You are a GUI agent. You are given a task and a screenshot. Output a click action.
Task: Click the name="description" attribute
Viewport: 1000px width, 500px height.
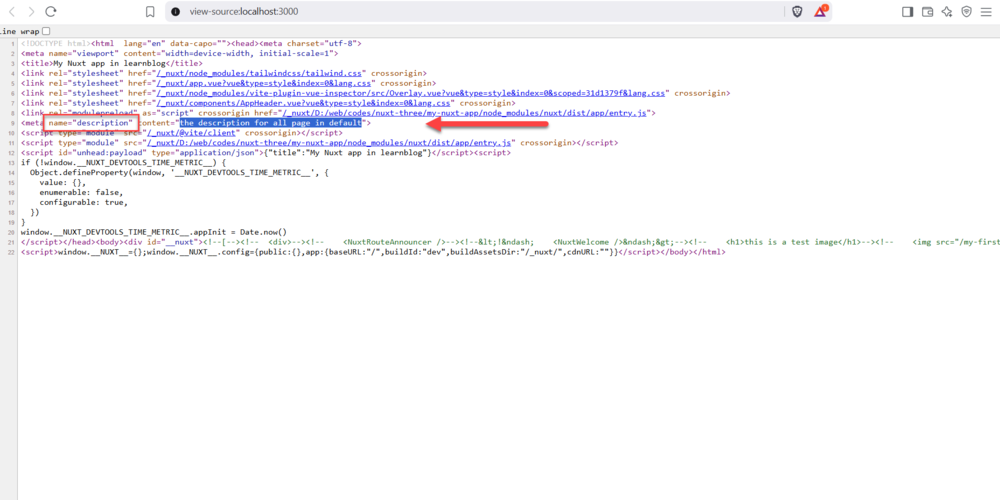(x=91, y=122)
